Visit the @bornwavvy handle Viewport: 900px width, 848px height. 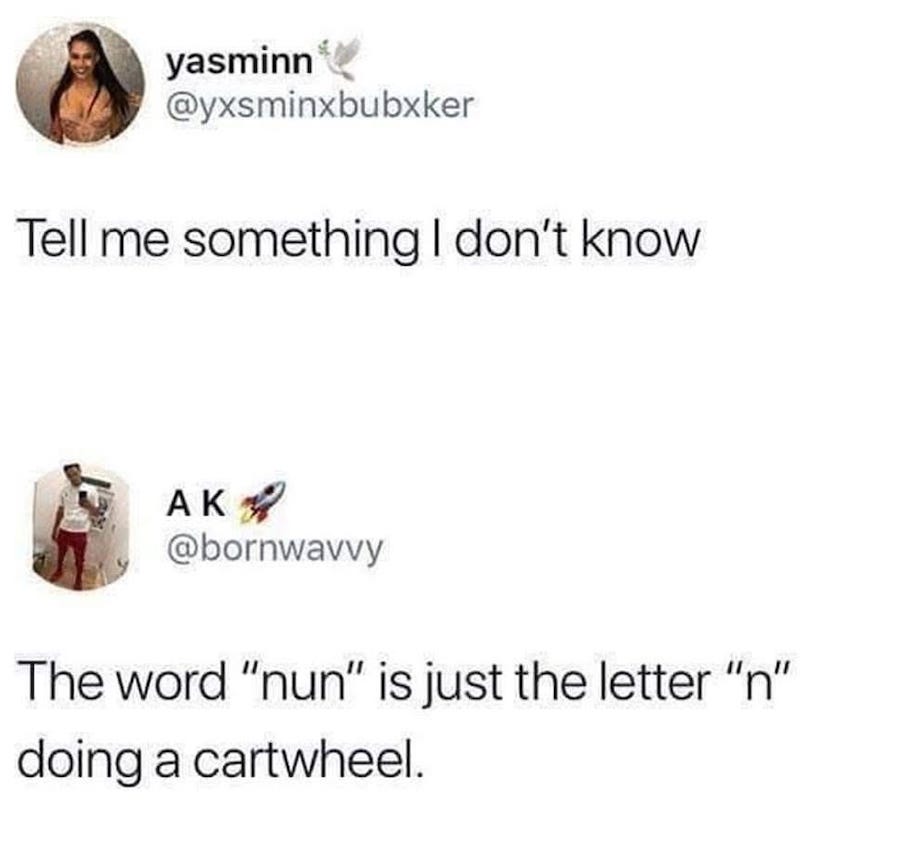[274, 550]
